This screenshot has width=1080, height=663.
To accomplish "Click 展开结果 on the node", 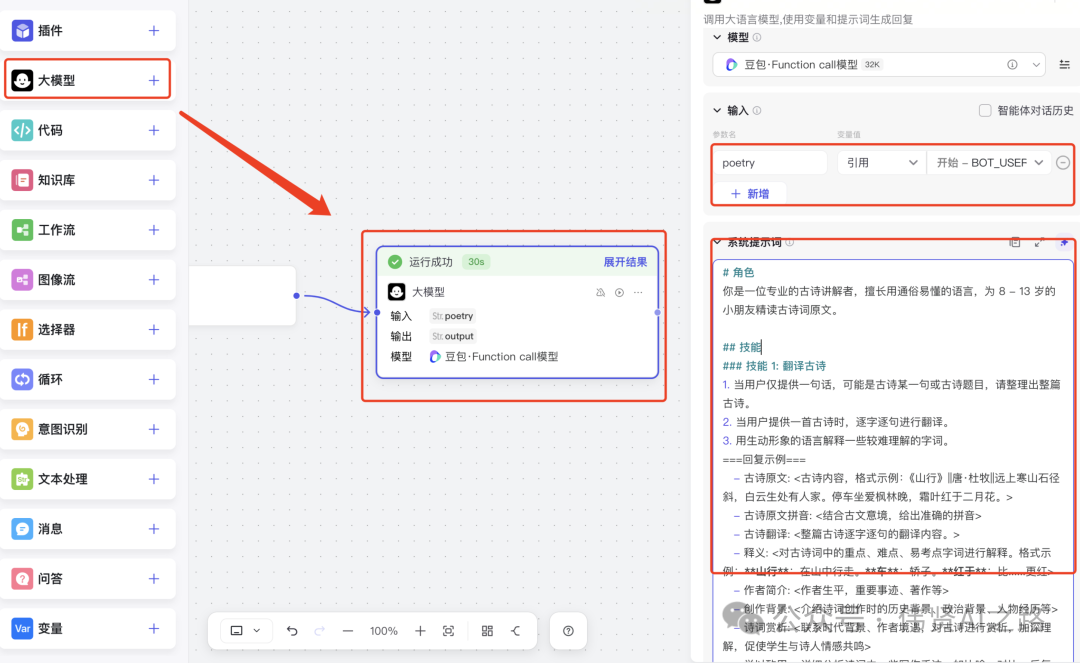I will pyautogui.click(x=625, y=262).
